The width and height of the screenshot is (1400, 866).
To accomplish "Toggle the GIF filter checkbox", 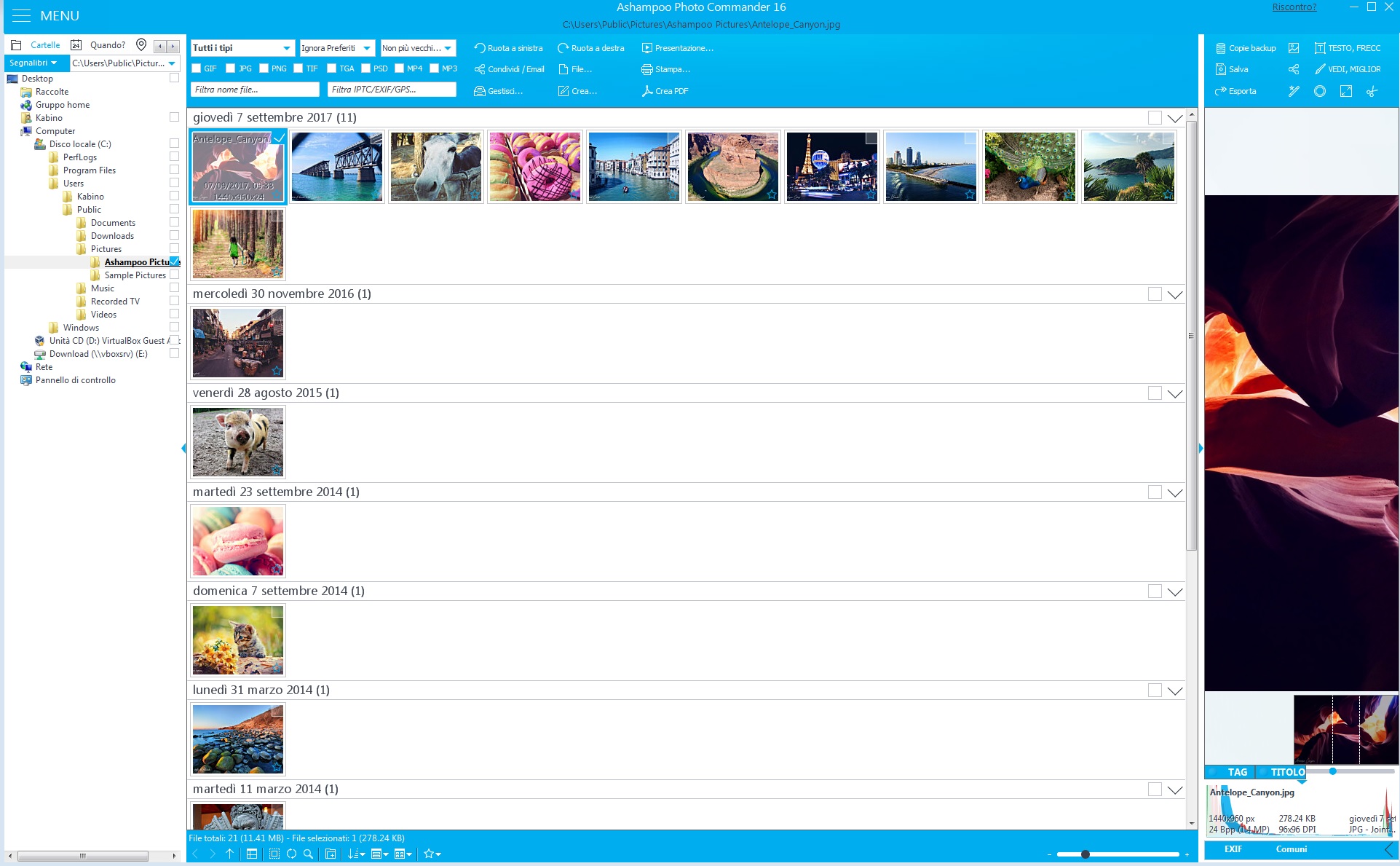I will (197, 68).
